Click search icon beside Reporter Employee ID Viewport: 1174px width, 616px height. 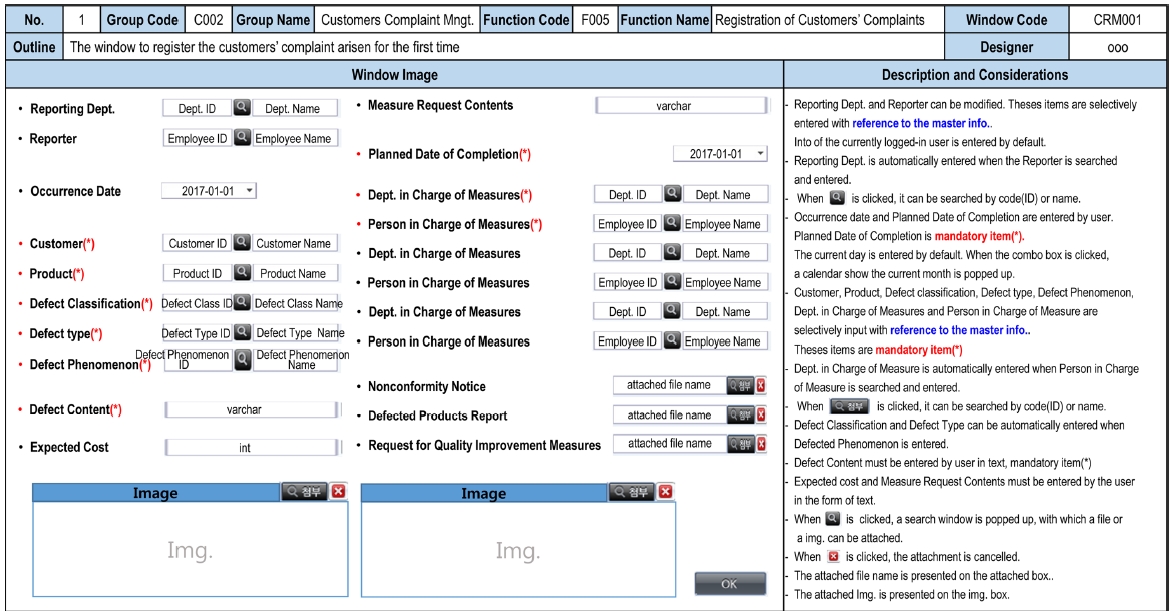tap(242, 139)
